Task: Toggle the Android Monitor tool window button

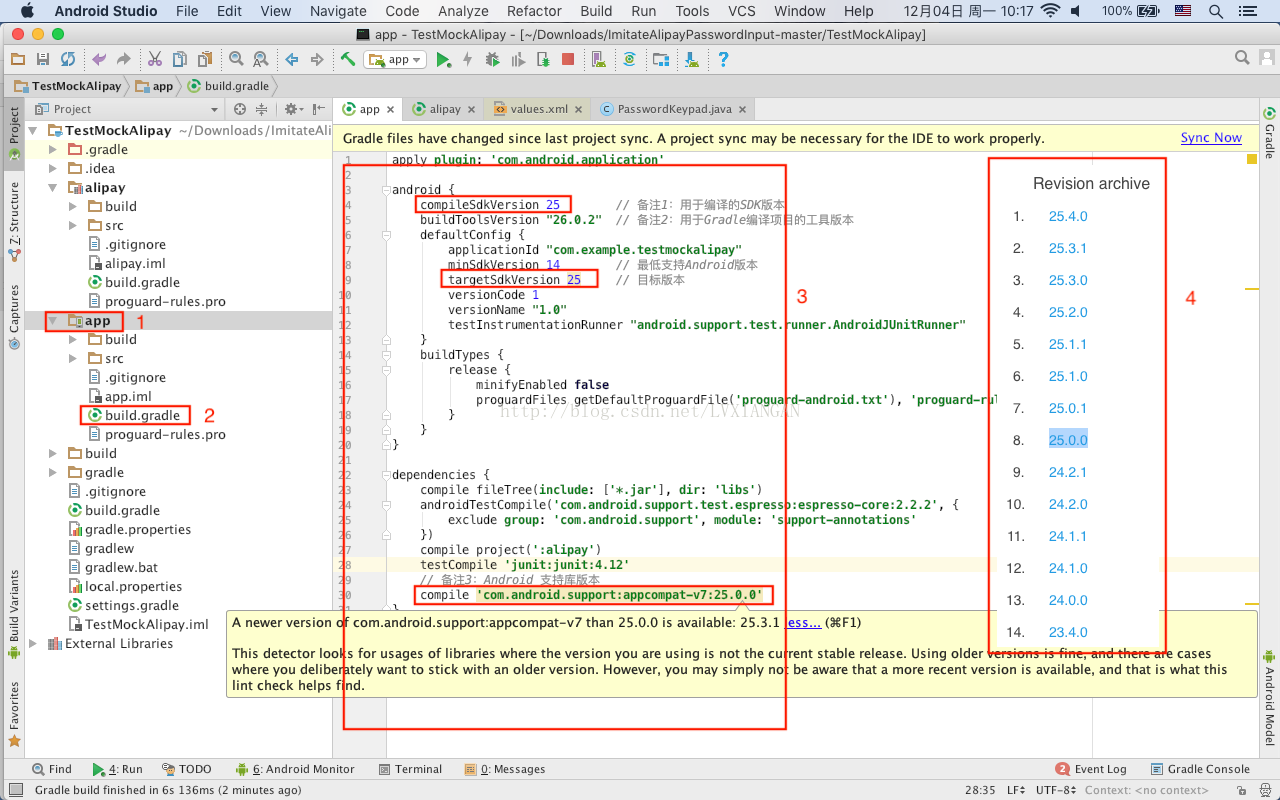Action: tap(295, 769)
